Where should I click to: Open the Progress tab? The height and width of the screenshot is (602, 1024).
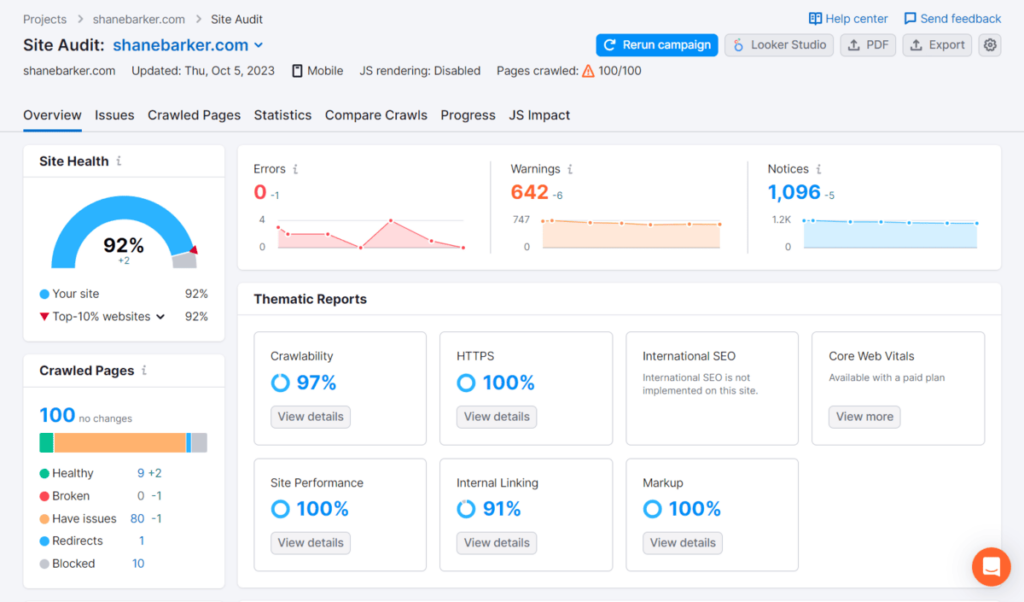pyautogui.click(x=468, y=115)
